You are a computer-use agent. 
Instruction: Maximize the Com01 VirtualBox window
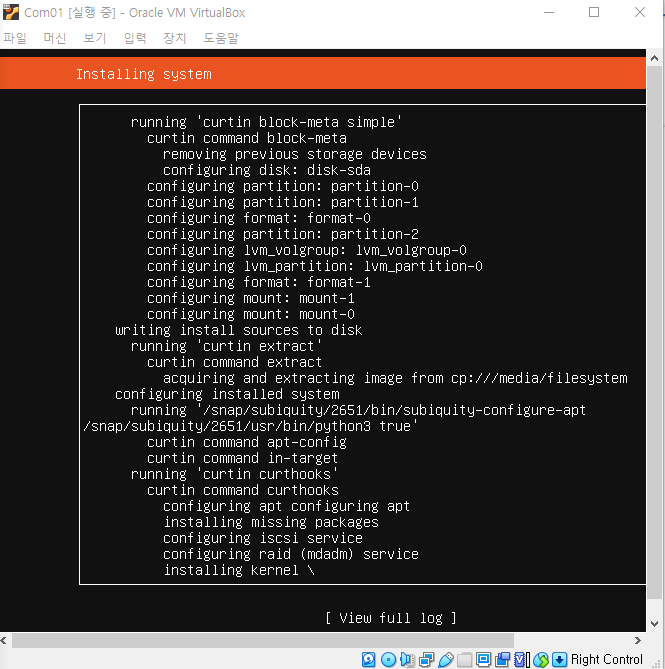(594, 12)
